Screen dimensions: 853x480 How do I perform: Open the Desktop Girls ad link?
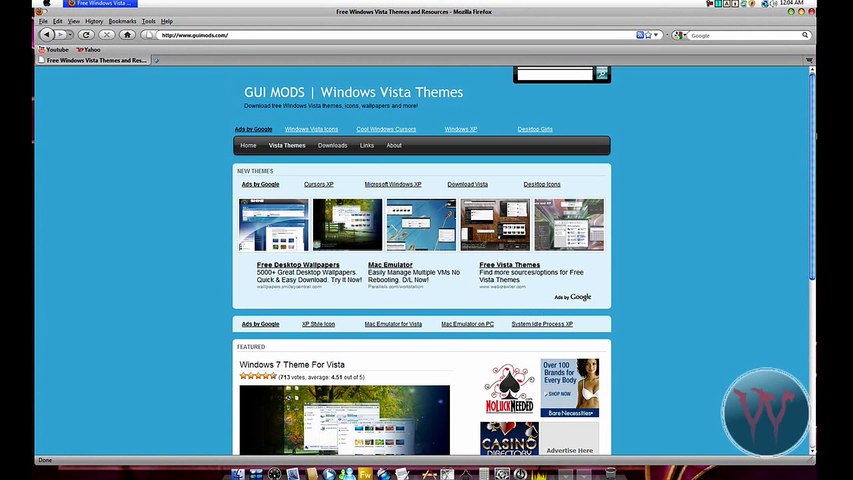pos(535,129)
